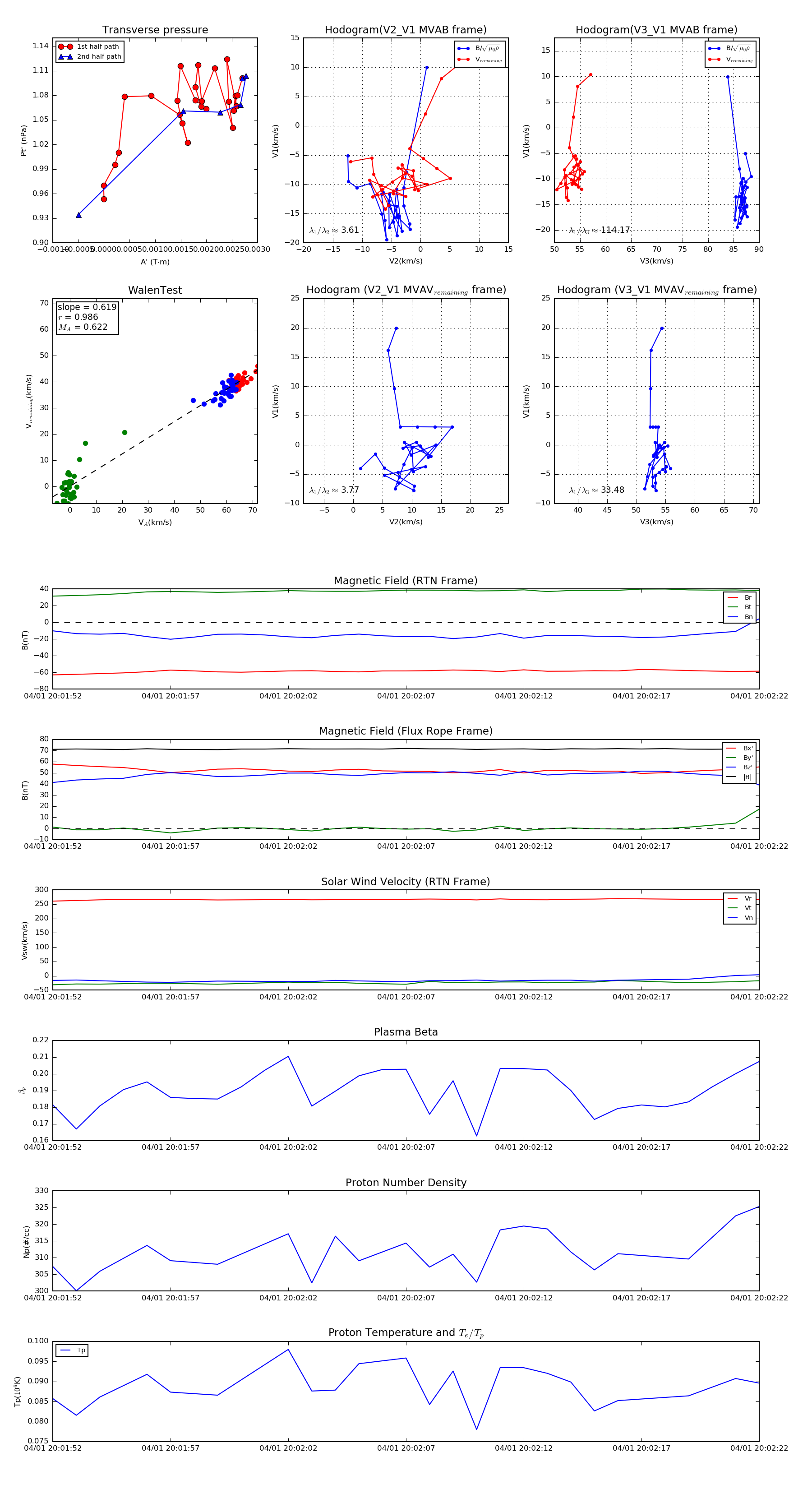Click the 'Transverse pressure' plot title
This screenshot has height=1489, width=812.
(x=155, y=30)
